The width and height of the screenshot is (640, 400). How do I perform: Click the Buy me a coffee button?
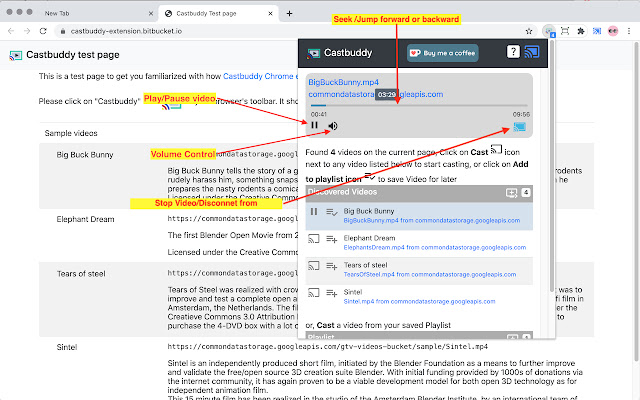click(442, 53)
